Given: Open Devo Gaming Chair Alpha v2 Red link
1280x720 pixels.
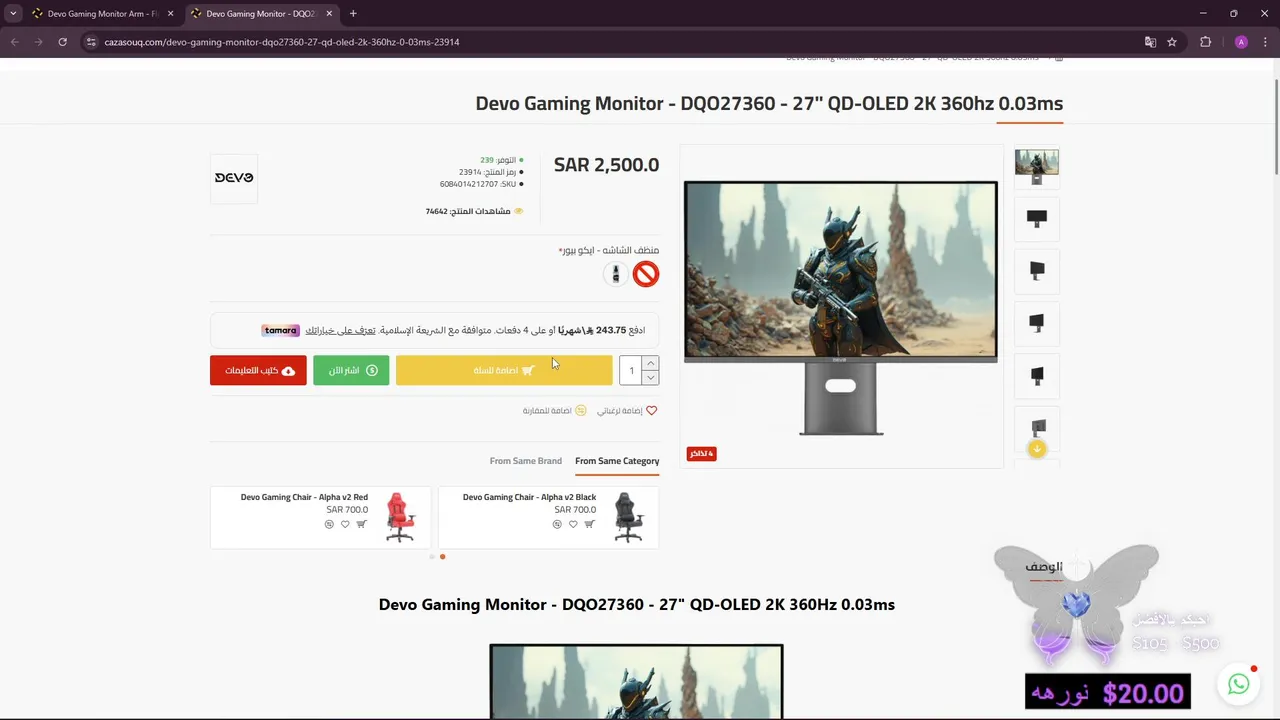Looking at the screenshot, I should coord(304,497).
